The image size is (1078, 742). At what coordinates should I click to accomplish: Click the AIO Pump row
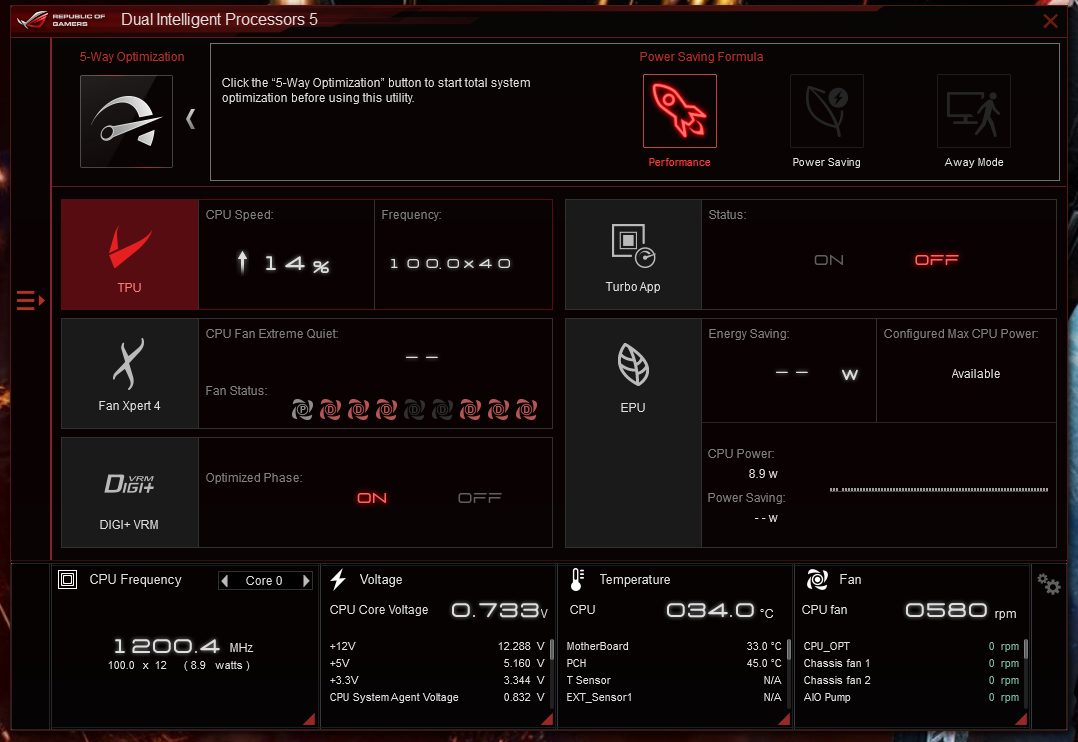911,697
